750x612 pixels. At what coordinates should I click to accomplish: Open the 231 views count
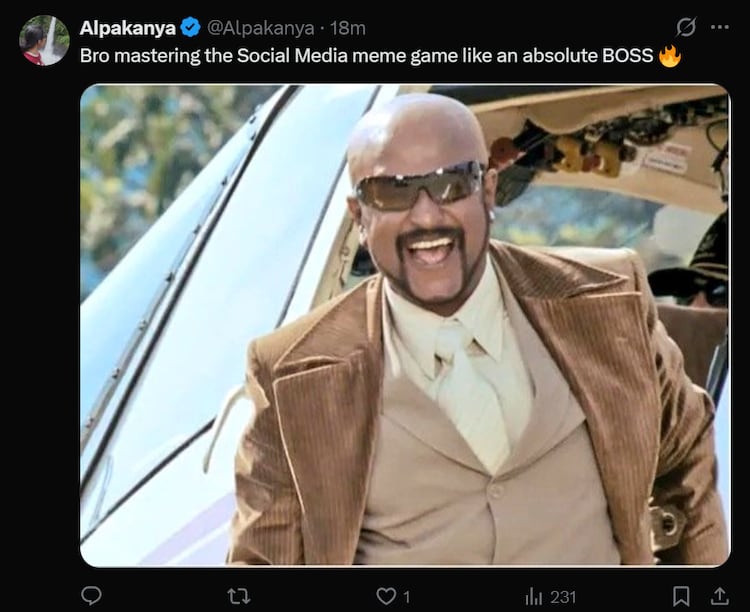[563, 597]
